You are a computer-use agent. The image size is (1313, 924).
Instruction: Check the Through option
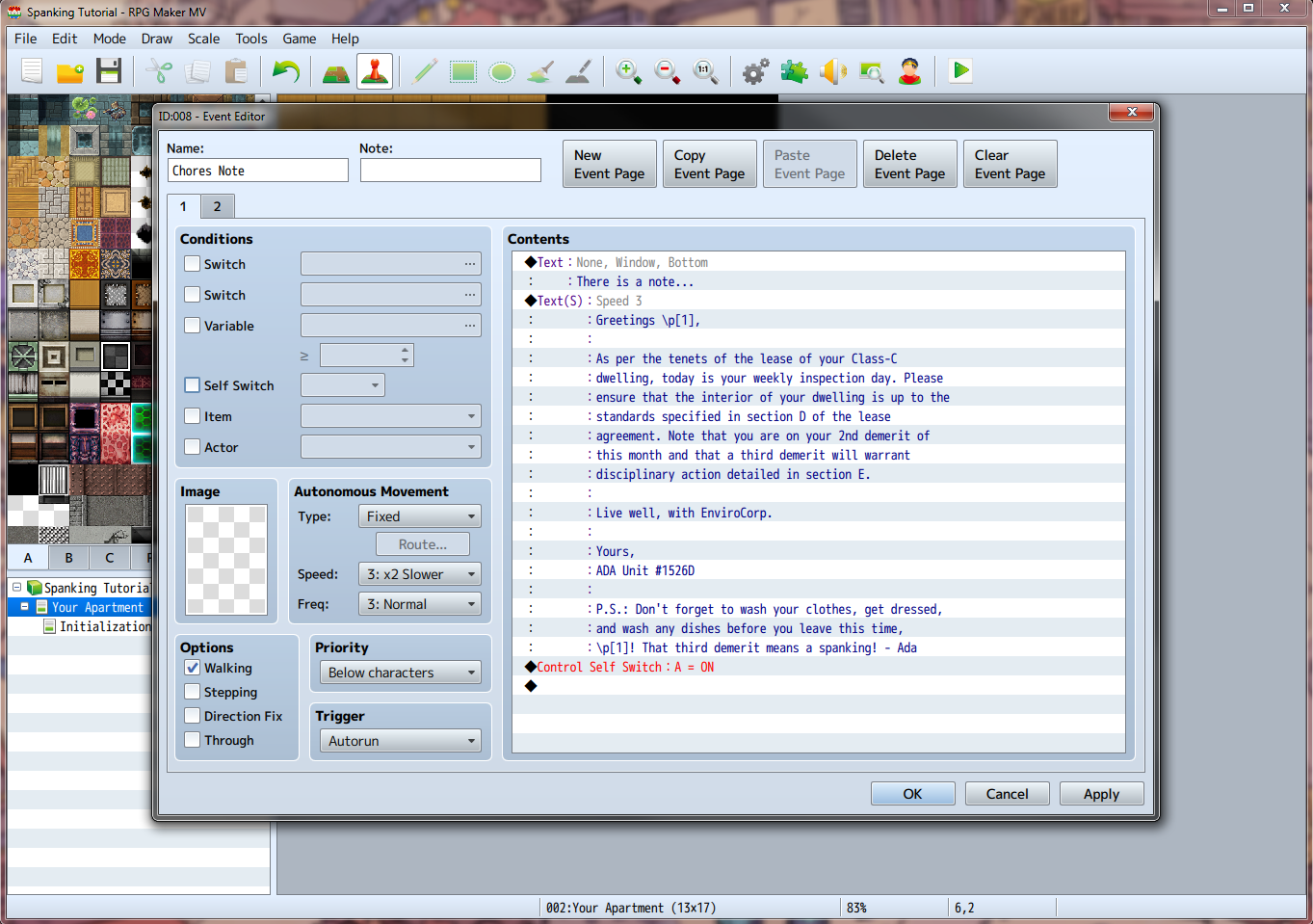[x=193, y=740]
